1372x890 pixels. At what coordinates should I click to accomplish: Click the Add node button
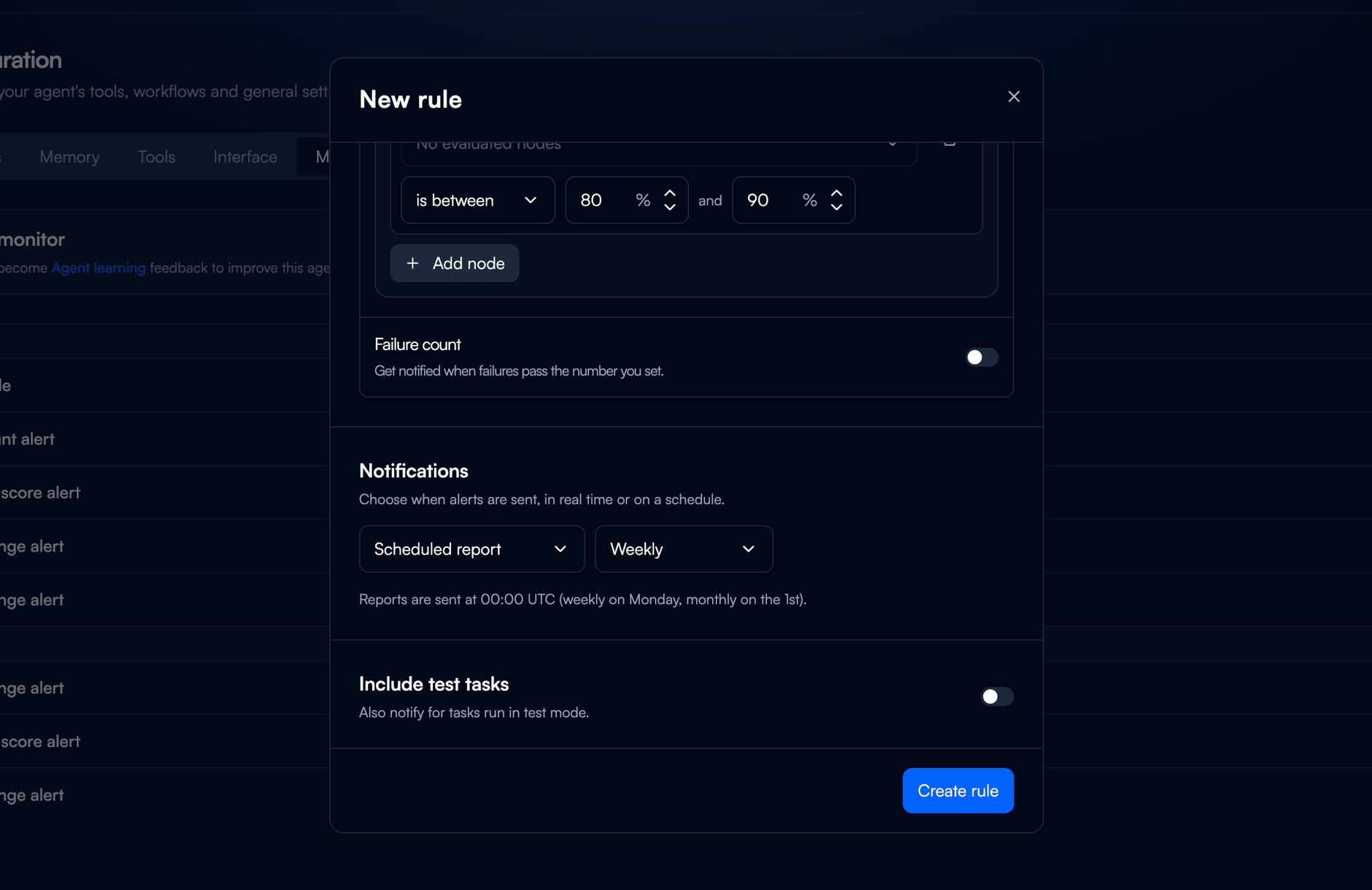coord(455,263)
